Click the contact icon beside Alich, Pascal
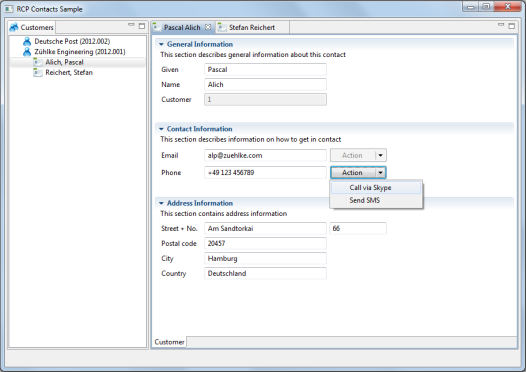The height and width of the screenshot is (372, 526). click(38, 62)
